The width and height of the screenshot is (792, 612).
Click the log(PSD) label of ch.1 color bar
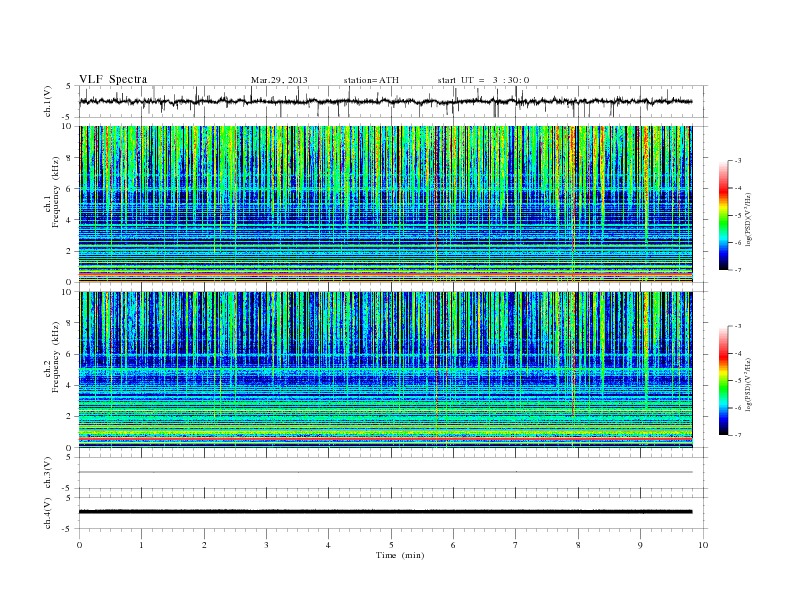(749, 220)
